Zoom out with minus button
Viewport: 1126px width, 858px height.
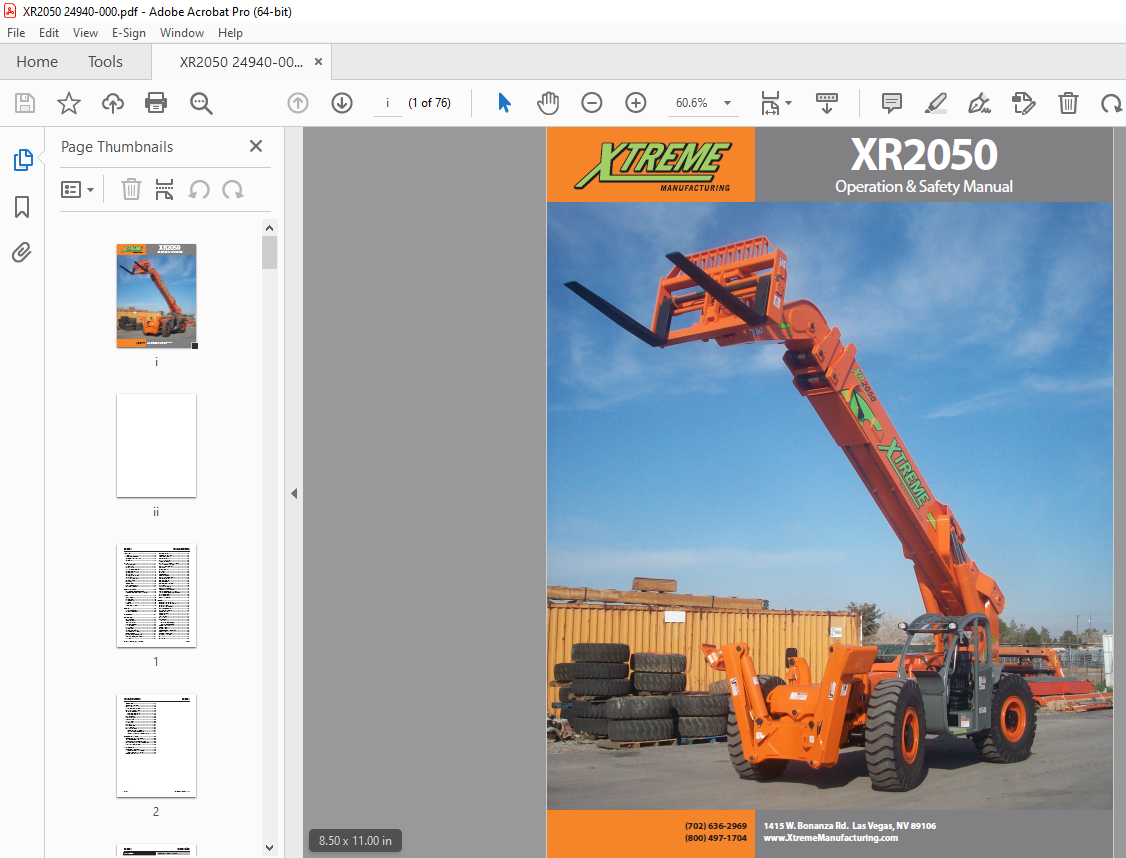coord(592,103)
